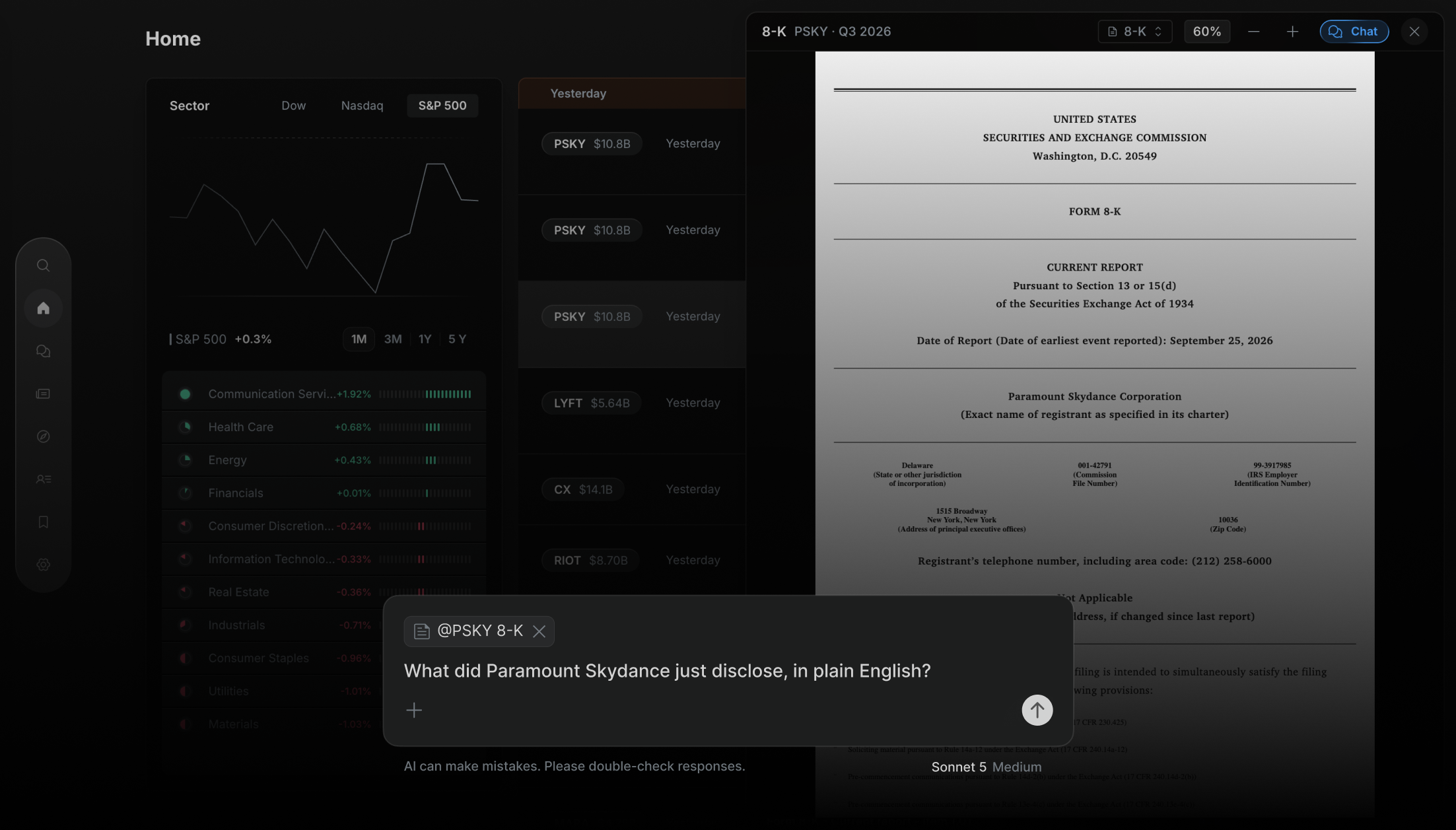Image resolution: width=1456 pixels, height=830 pixels.
Task: Open the news feed sidebar icon
Action: click(x=43, y=394)
